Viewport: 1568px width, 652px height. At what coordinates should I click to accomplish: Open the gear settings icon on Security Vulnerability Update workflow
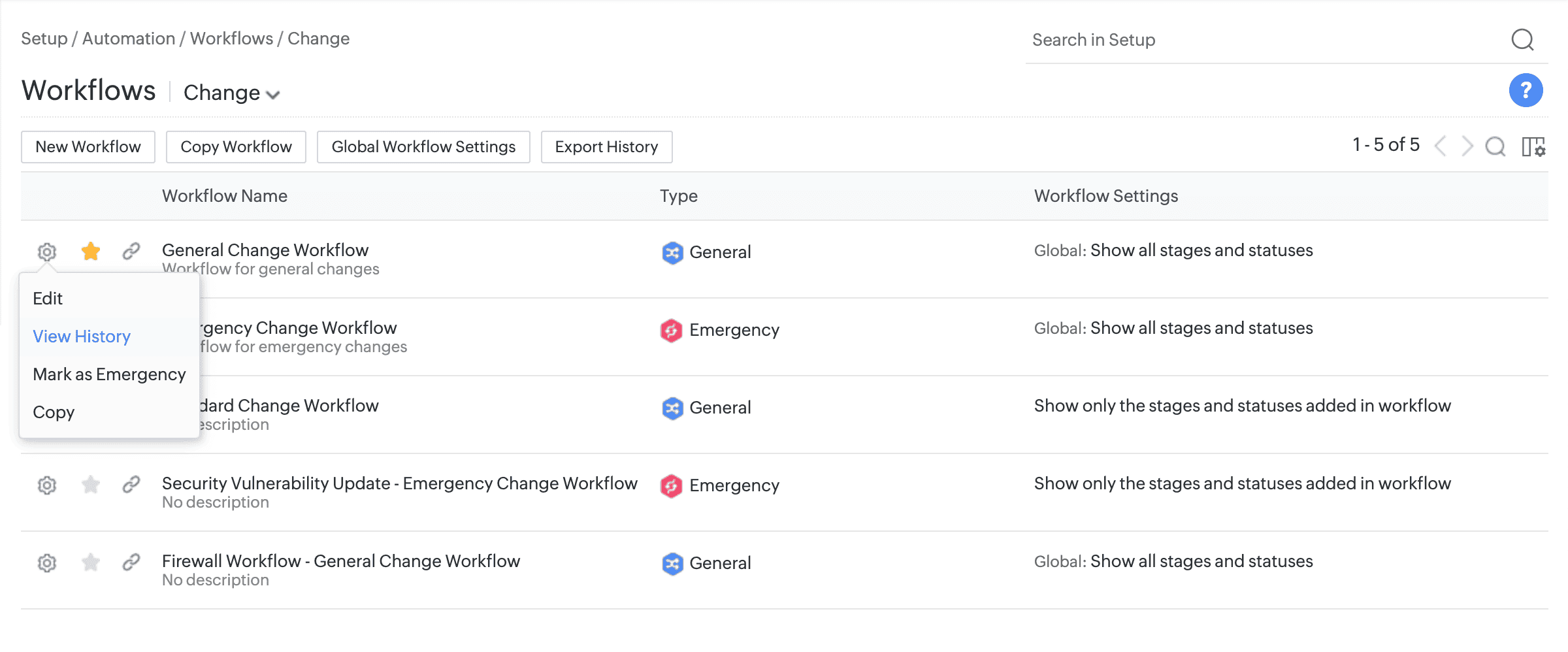[x=46, y=485]
